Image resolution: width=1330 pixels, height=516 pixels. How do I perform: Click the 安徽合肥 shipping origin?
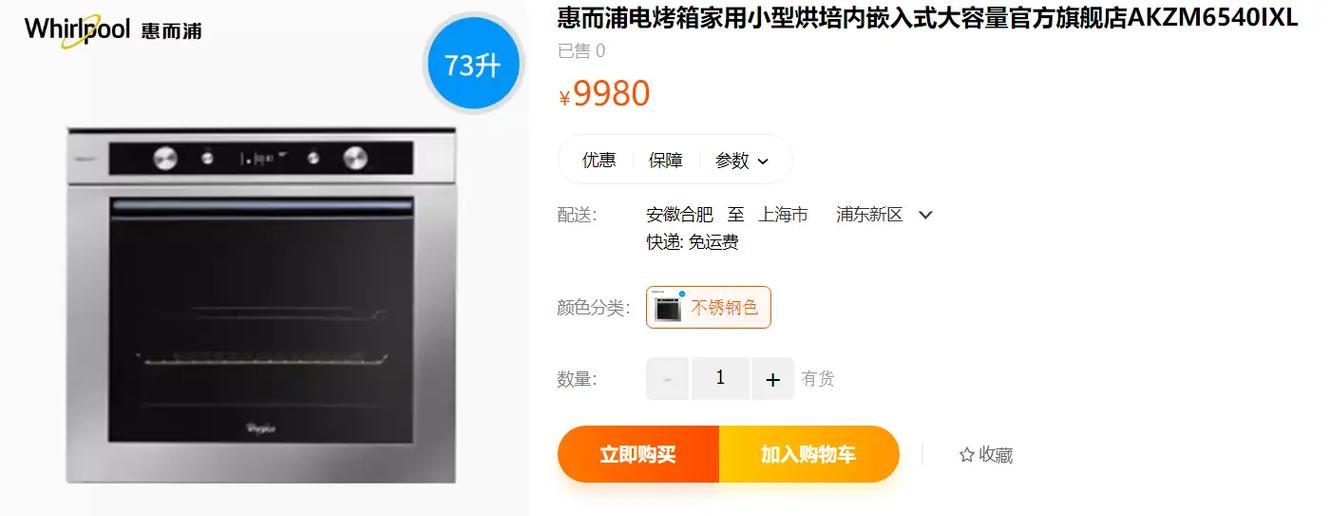[680, 214]
